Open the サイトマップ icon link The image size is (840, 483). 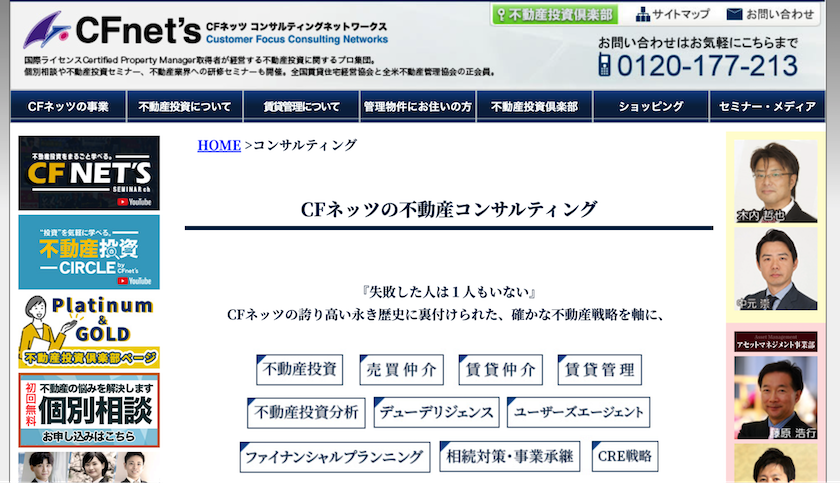(x=673, y=14)
